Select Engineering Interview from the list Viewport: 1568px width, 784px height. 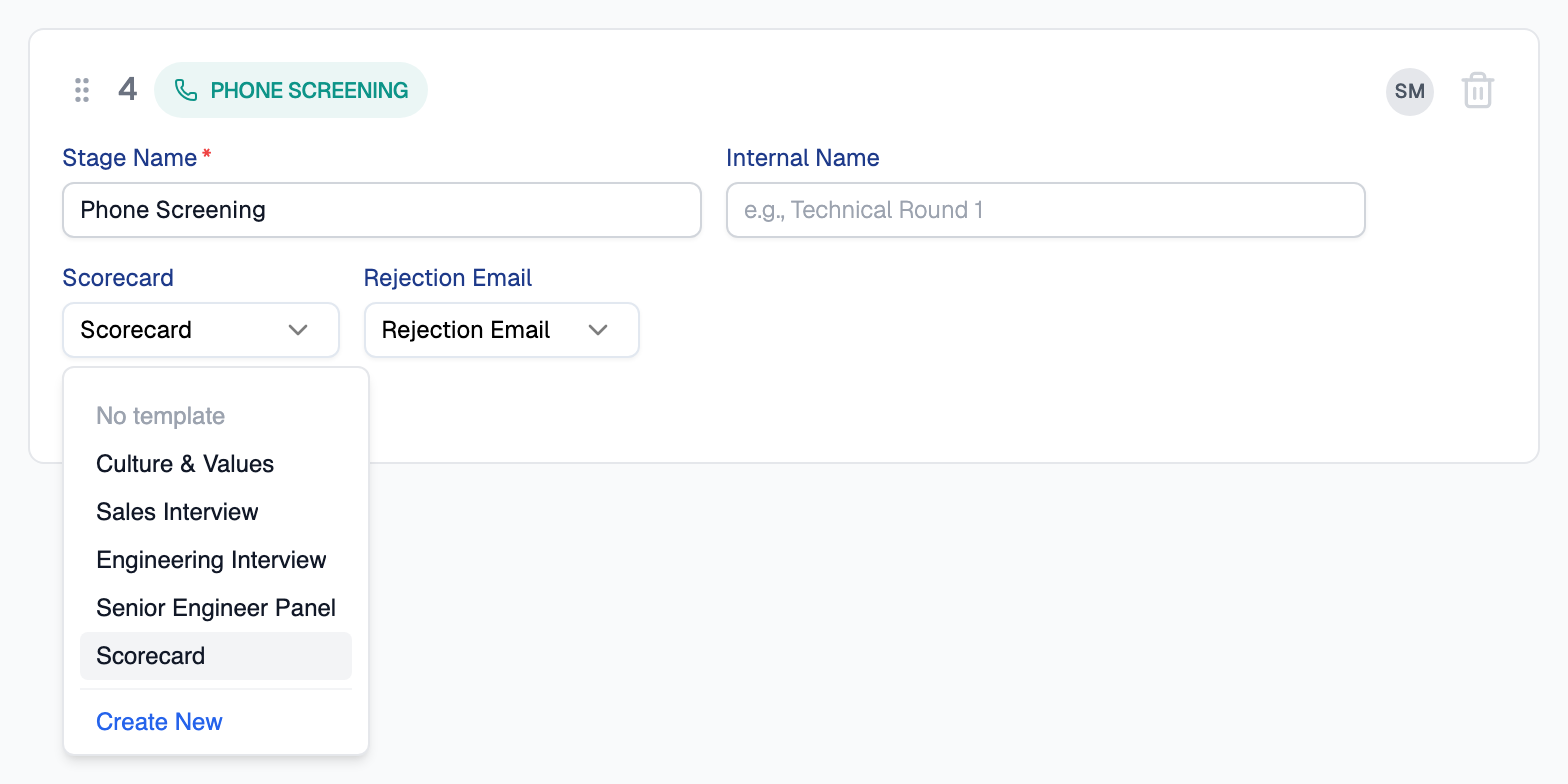click(x=216, y=560)
